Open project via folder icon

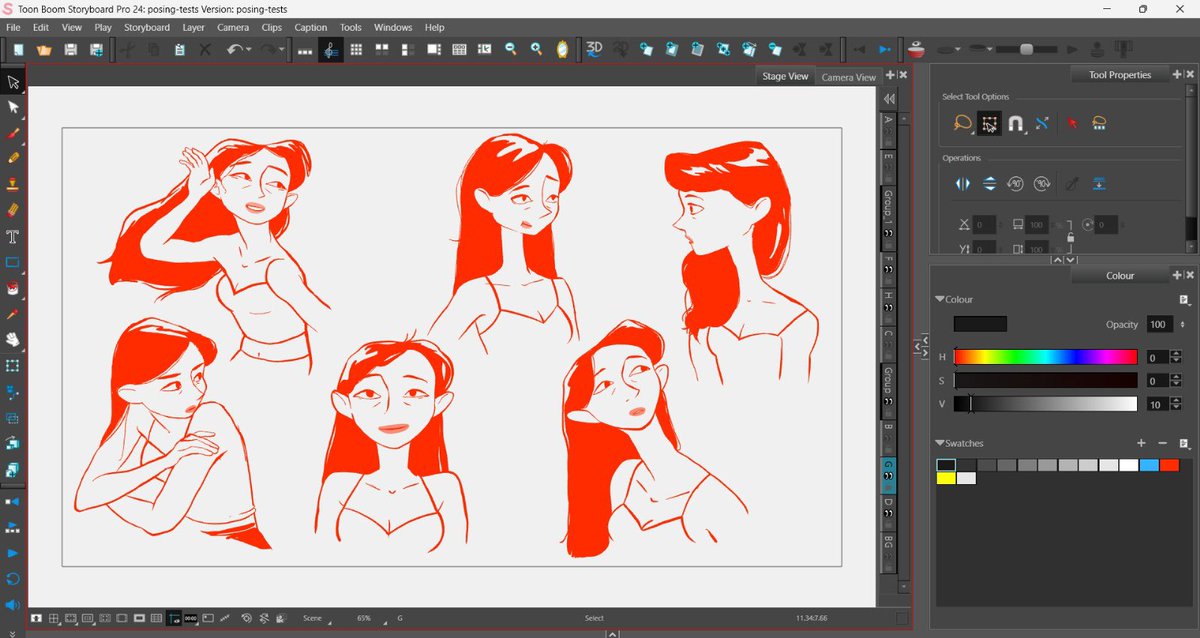point(44,49)
